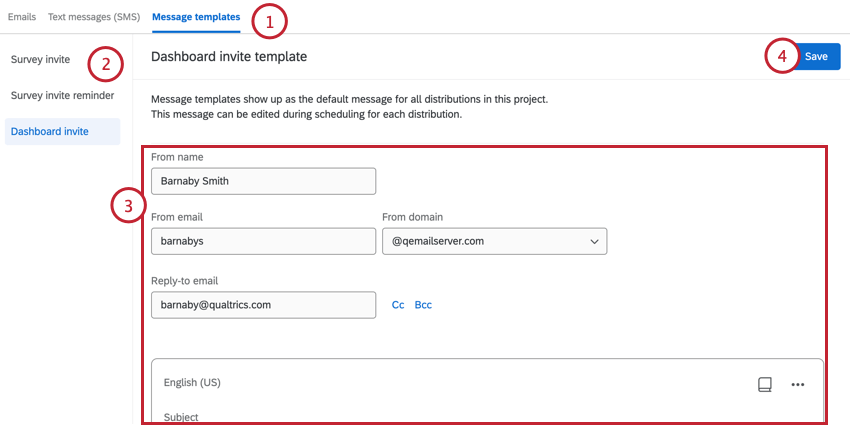Choose Dashboard invite in sidebar

(x=50, y=131)
